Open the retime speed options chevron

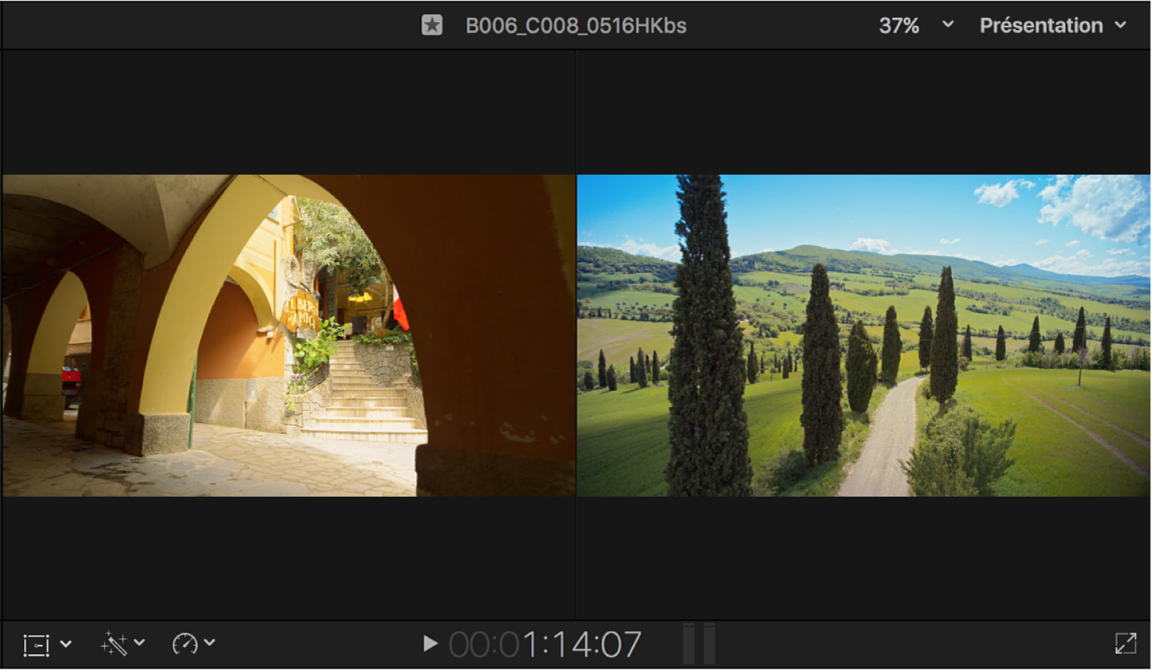[x=209, y=643]
